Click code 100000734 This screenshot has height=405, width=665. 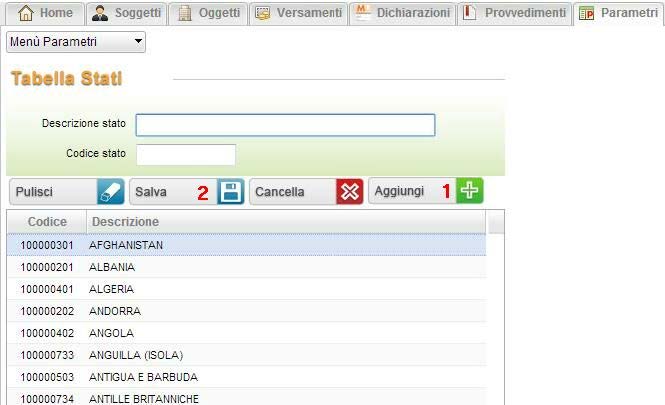47,399
